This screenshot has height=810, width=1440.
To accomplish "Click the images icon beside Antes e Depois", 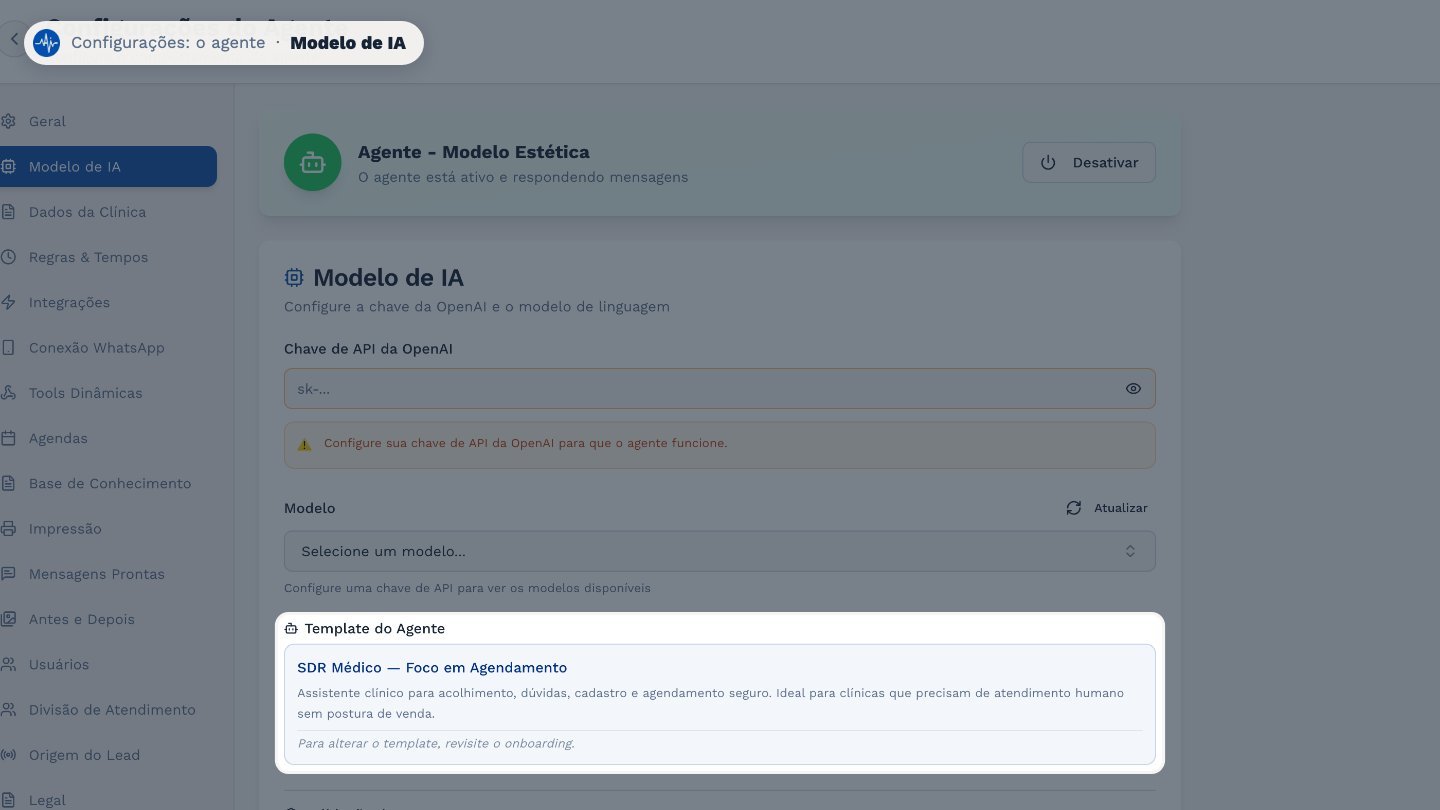I will (8, 619).
